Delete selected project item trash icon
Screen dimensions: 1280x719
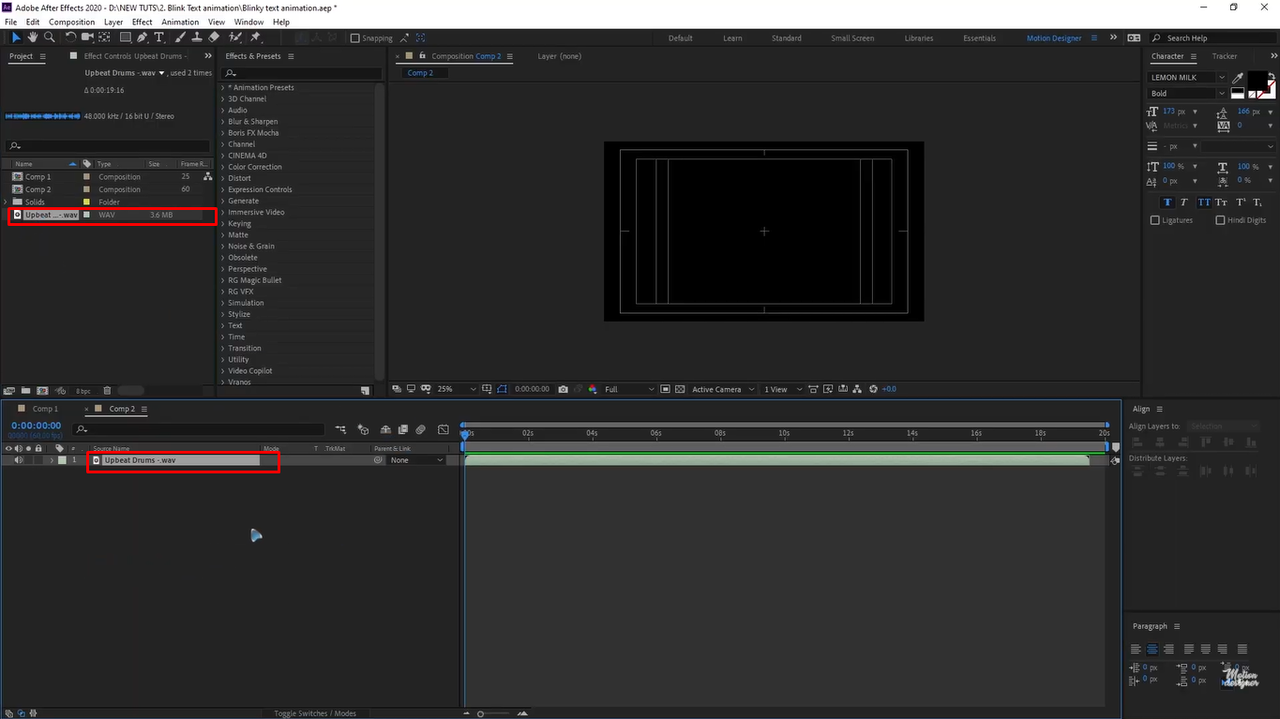point(107,390)
